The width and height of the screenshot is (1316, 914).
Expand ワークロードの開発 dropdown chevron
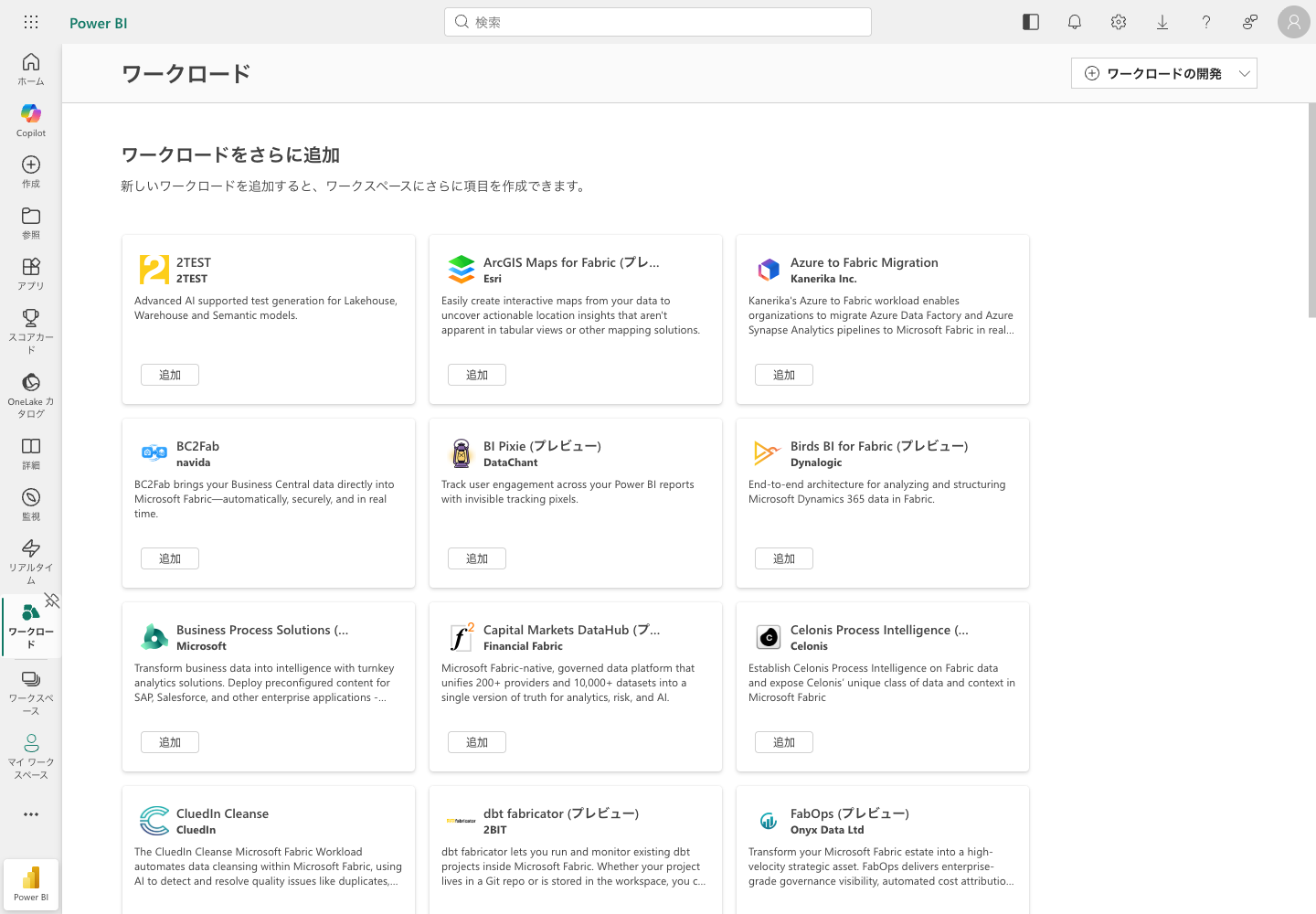(1245, 74)
